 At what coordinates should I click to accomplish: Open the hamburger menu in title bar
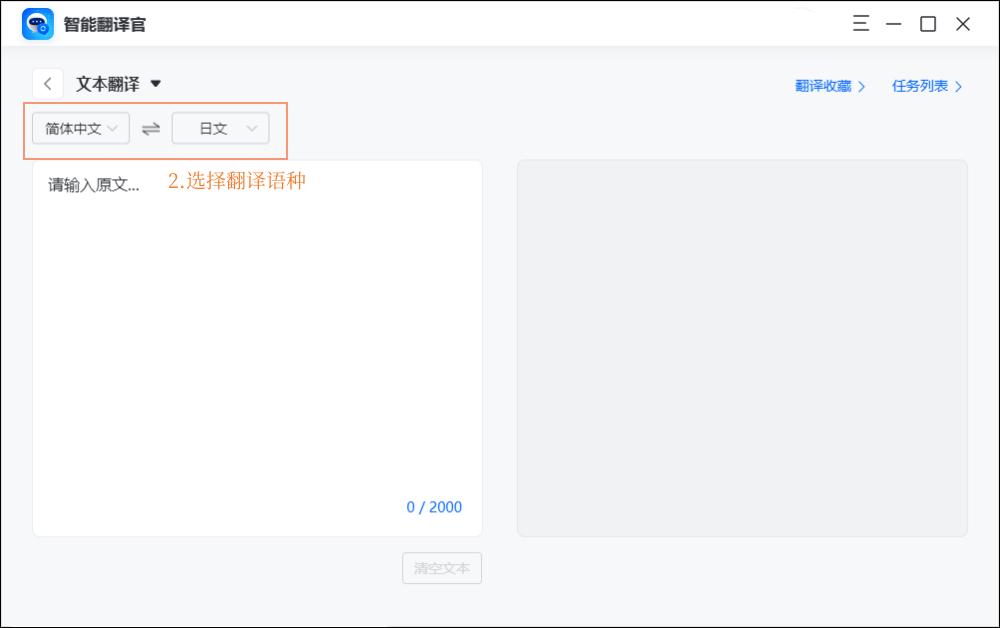pos(861,24)
